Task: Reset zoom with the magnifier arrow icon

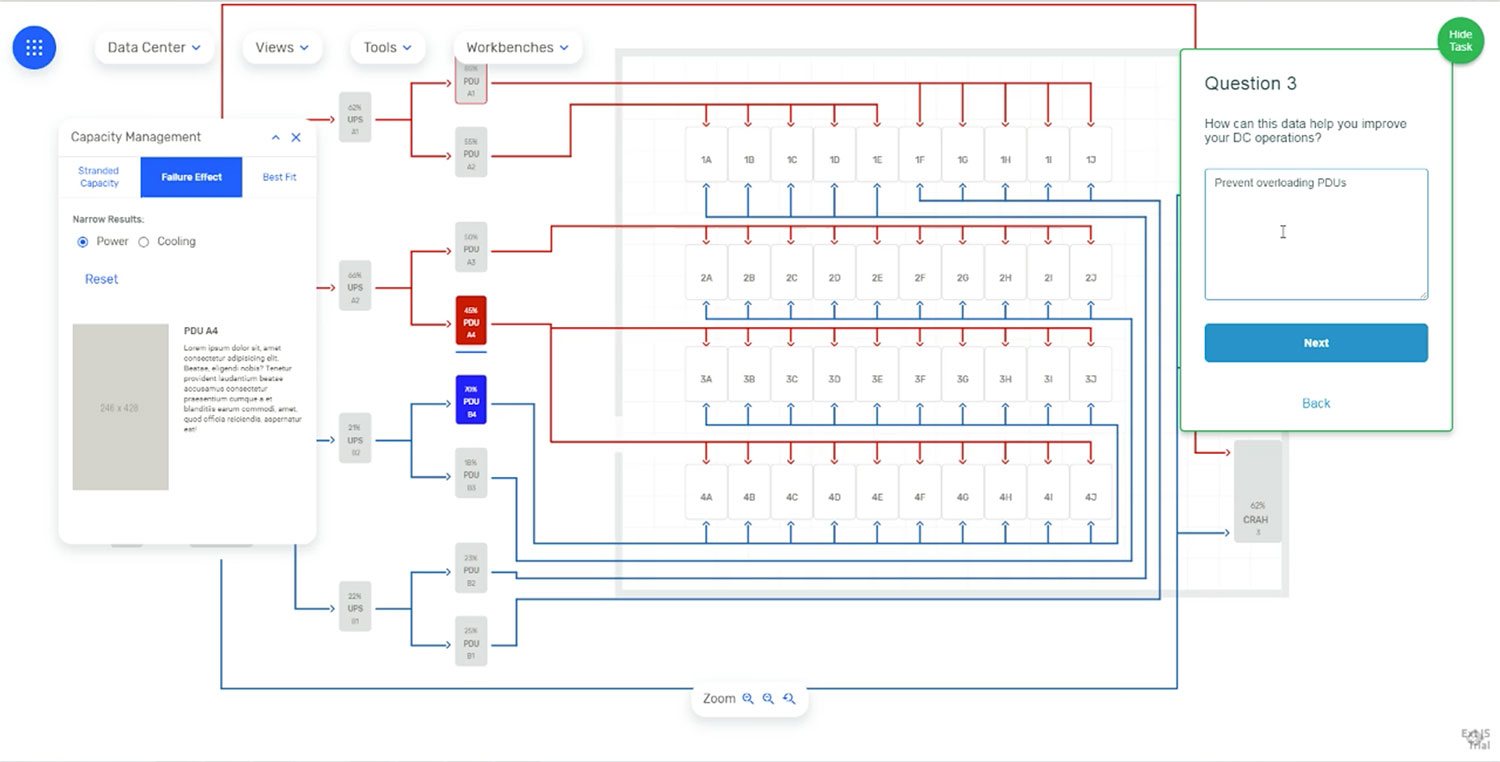Action: click(789, 699)
